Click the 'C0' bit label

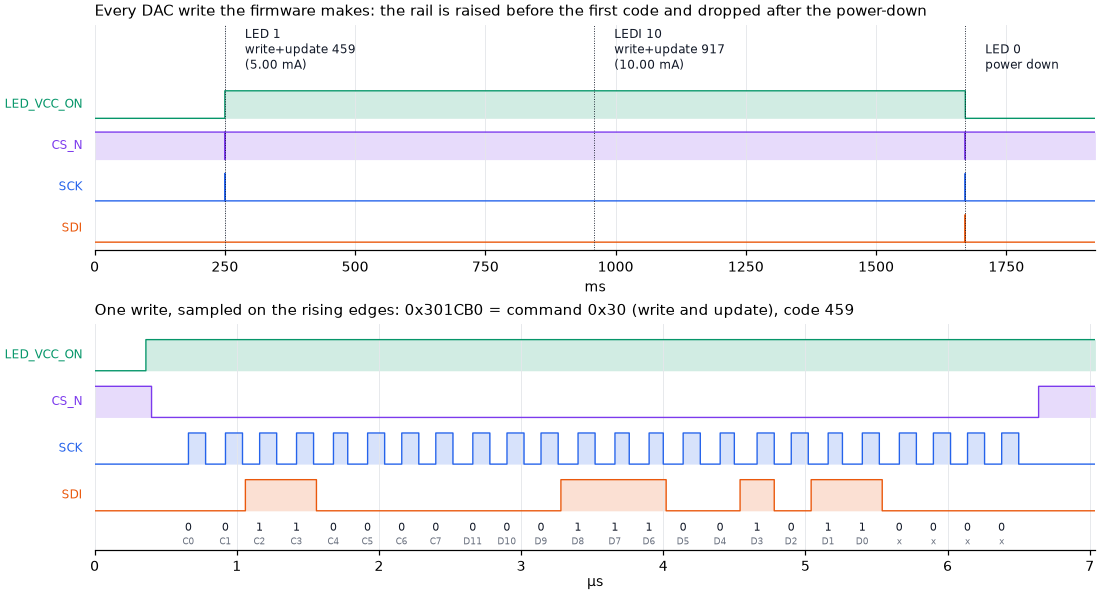pyautogui.click(x=188, y=541)
